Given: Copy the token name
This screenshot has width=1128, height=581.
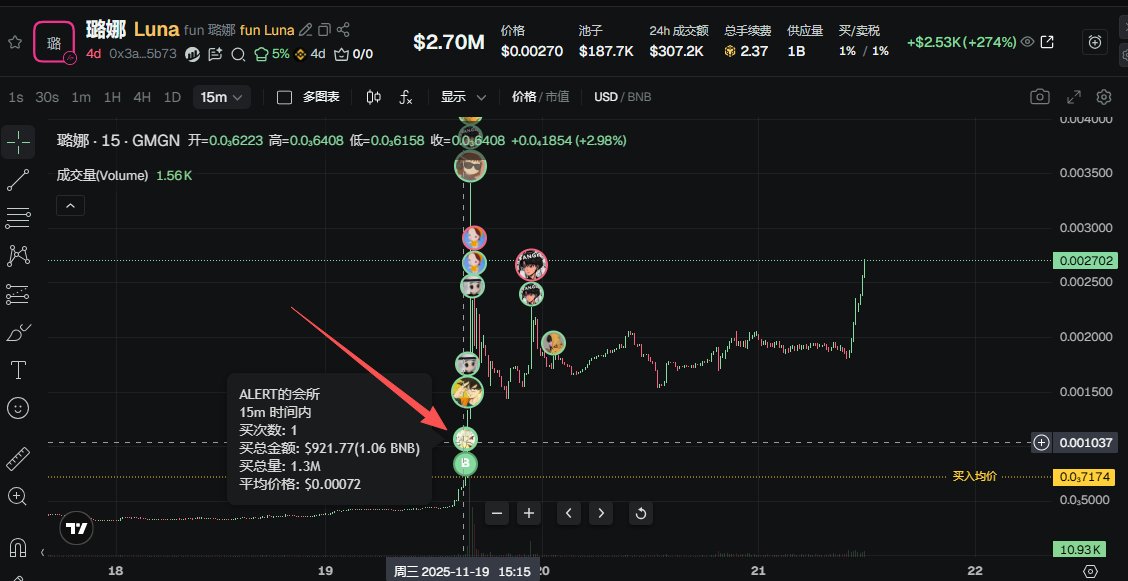Looking at the screenshot, I should [324, 29].
